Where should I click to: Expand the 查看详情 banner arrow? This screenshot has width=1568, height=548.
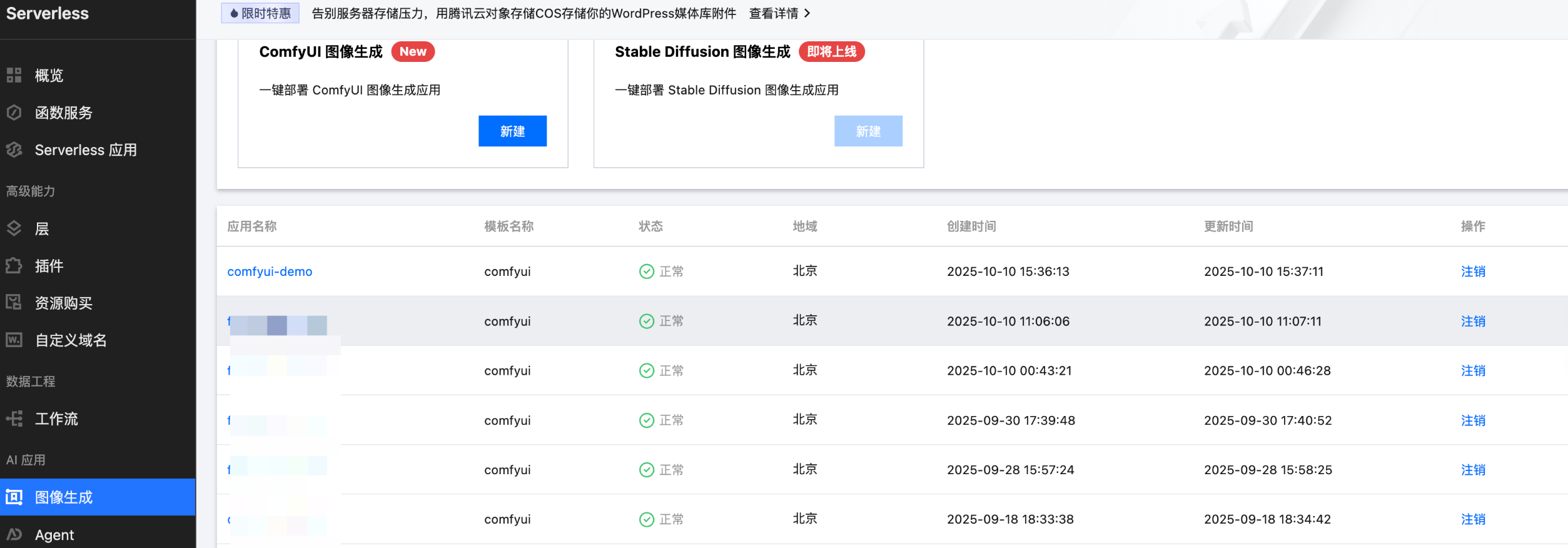(807, 13)
